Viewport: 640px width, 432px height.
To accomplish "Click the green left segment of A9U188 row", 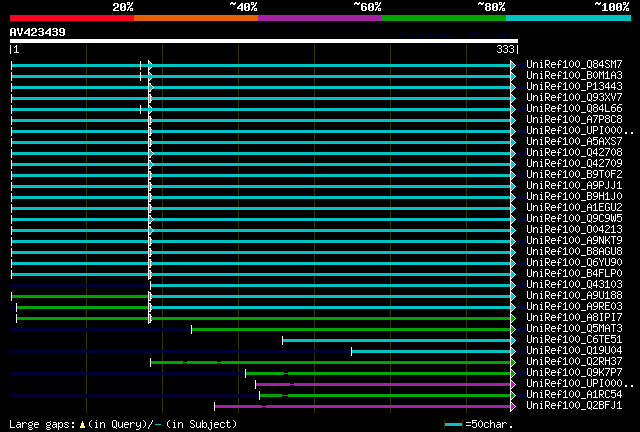I will (80, 296).
